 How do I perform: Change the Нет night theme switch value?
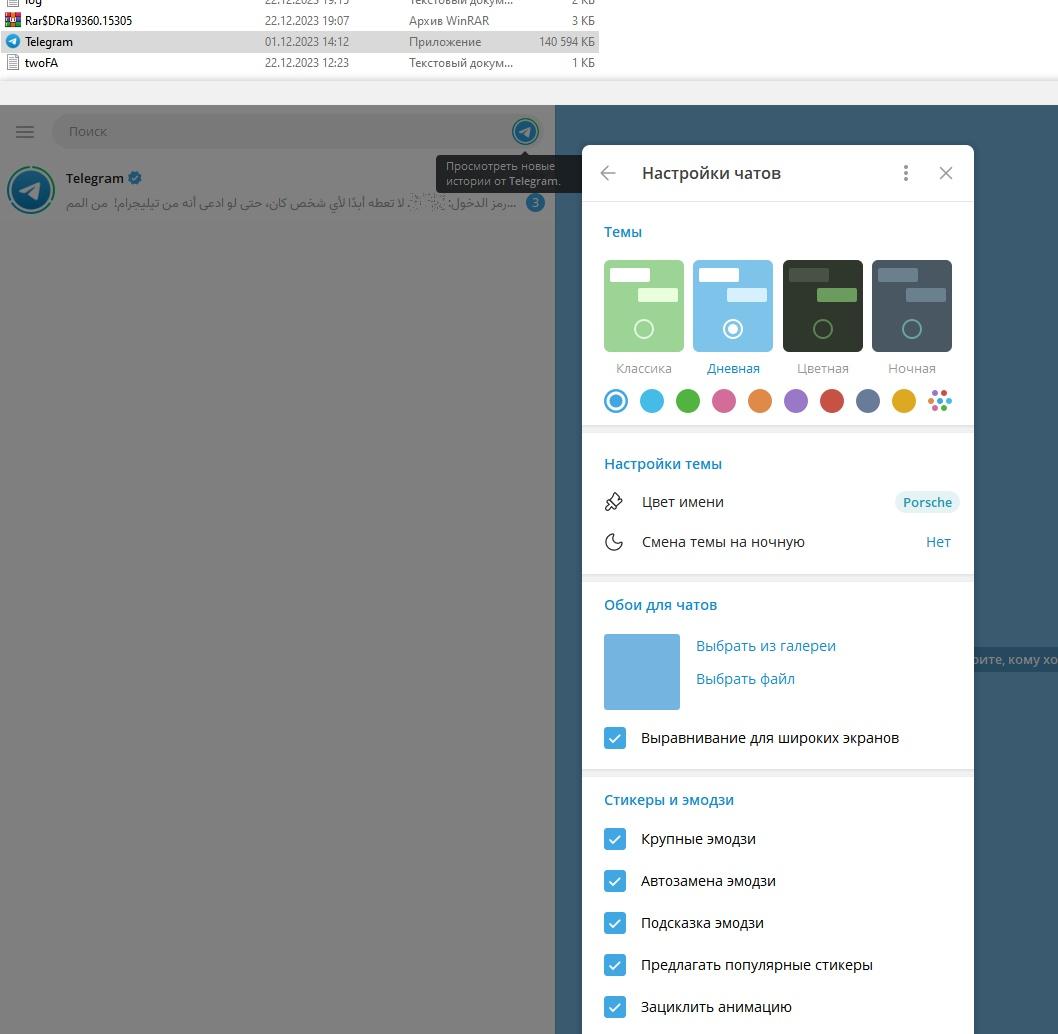coord(938,542)
